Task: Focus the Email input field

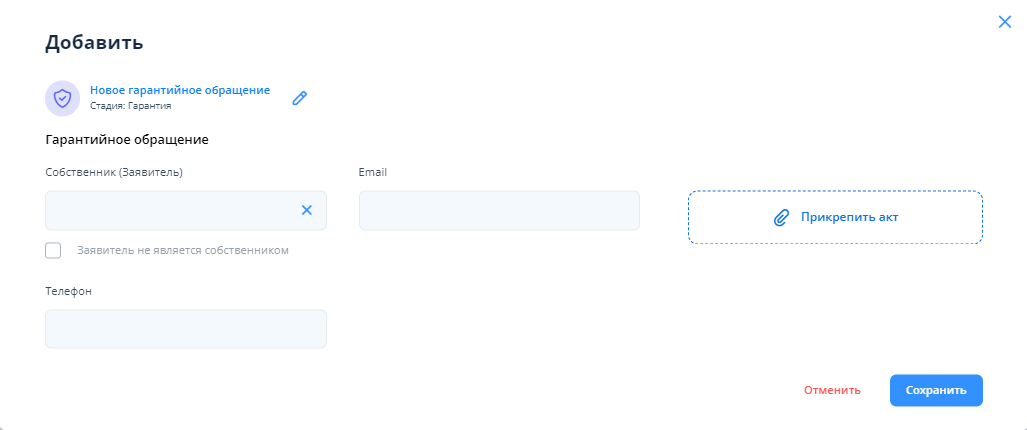Action: 499,210
